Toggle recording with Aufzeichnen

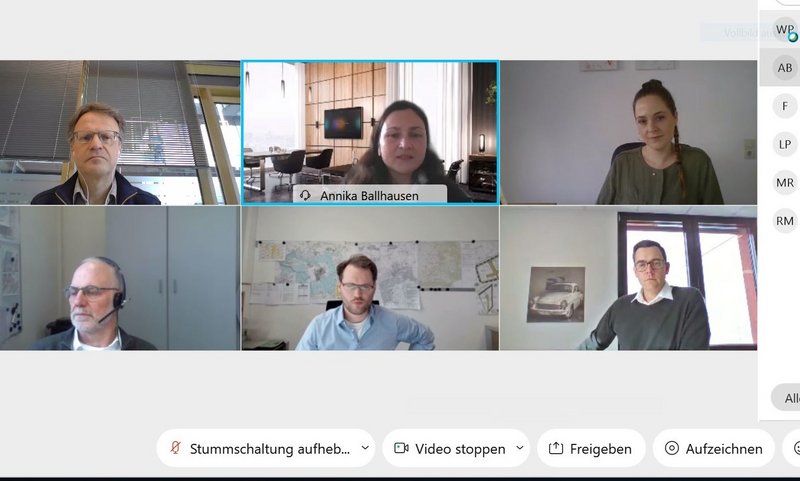714,448
